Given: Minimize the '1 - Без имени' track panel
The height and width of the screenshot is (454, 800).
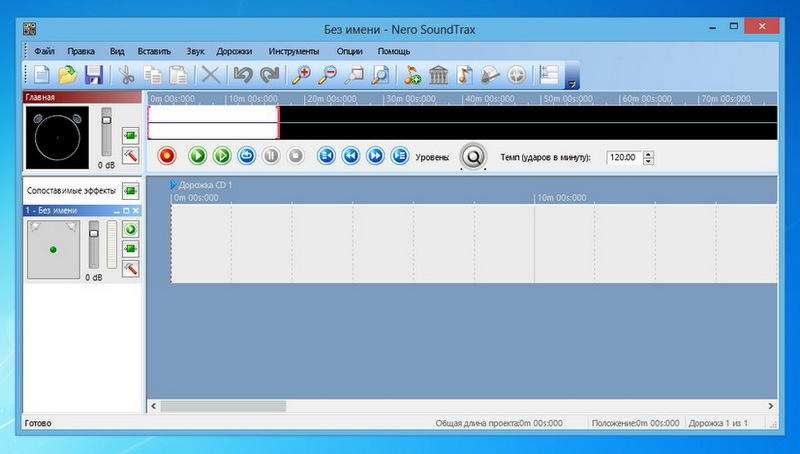Looking at the screenshot, I should pos(117,211).
